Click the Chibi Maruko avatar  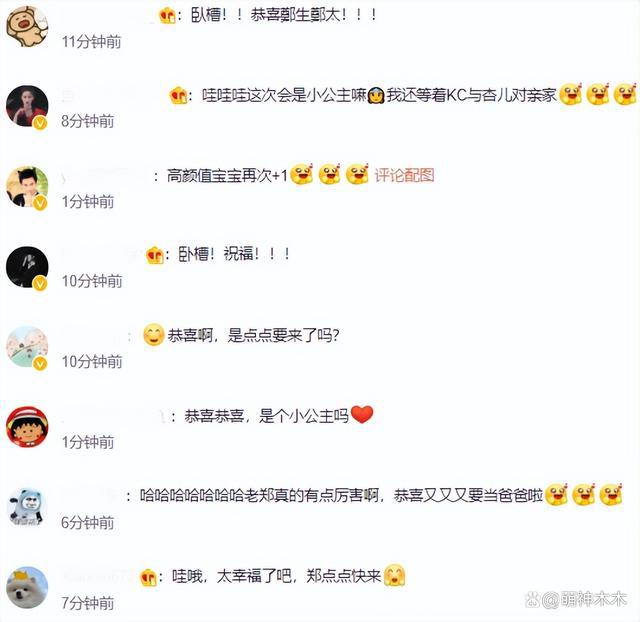(27, 427)
